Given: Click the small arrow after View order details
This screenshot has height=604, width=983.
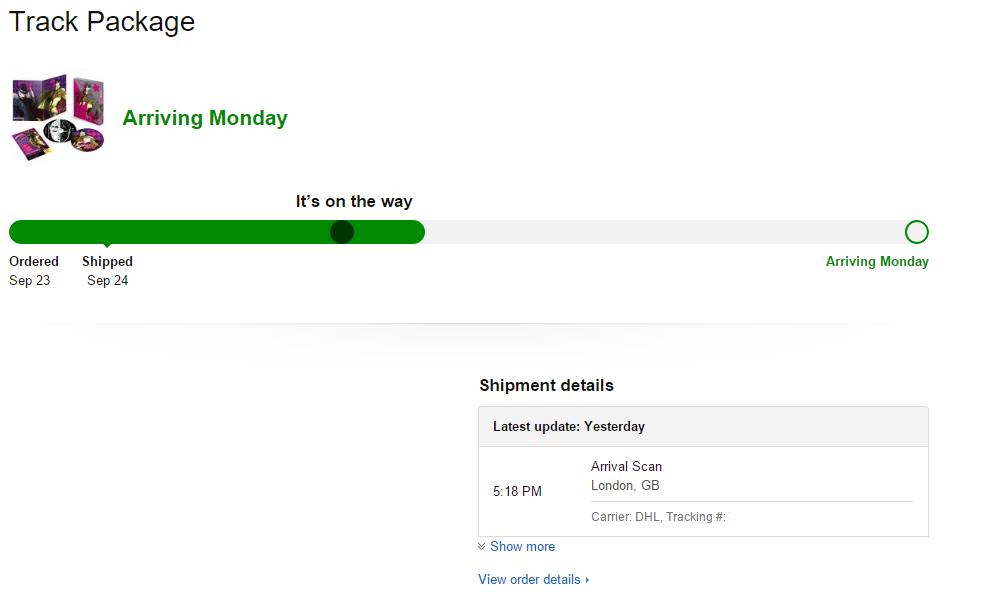Looking at the screenshot, I should pyautogui.click(x=587, y=580).
